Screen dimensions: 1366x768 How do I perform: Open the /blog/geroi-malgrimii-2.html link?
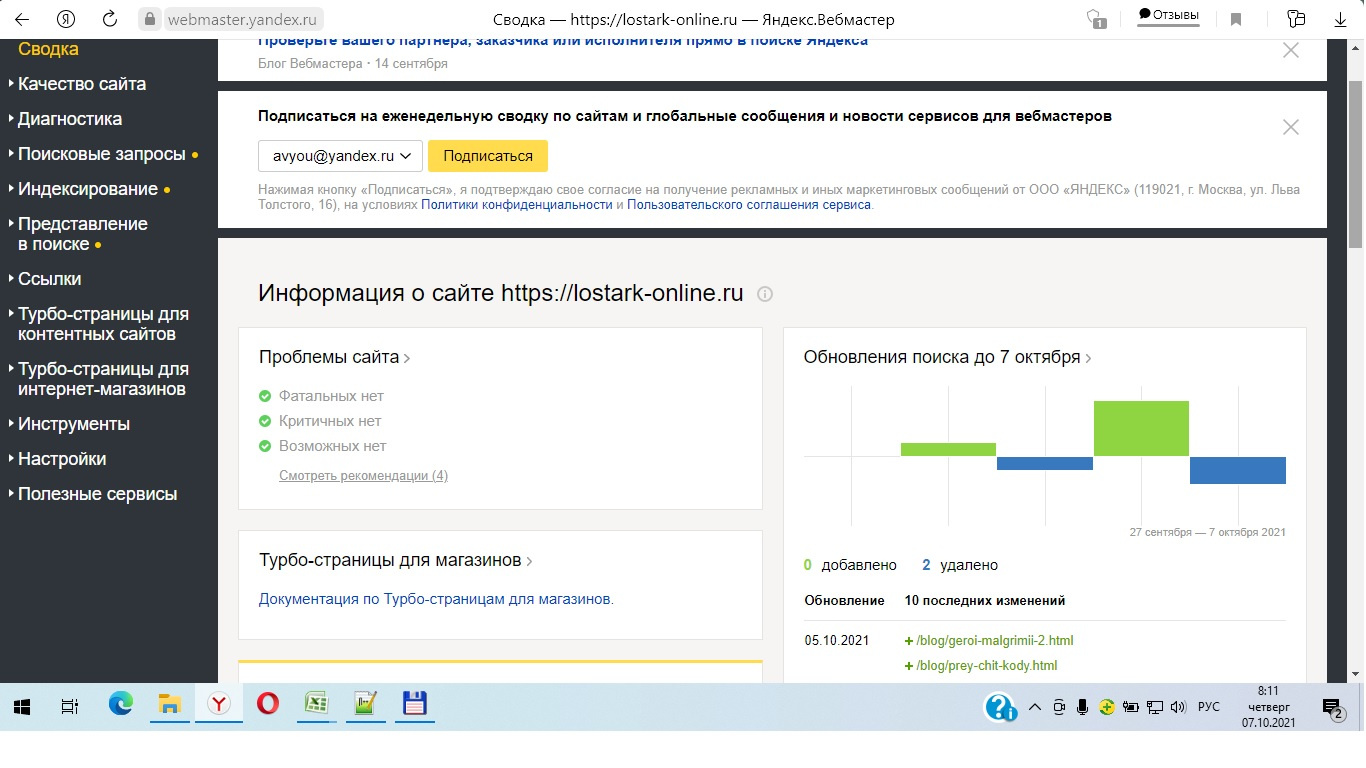994,641
